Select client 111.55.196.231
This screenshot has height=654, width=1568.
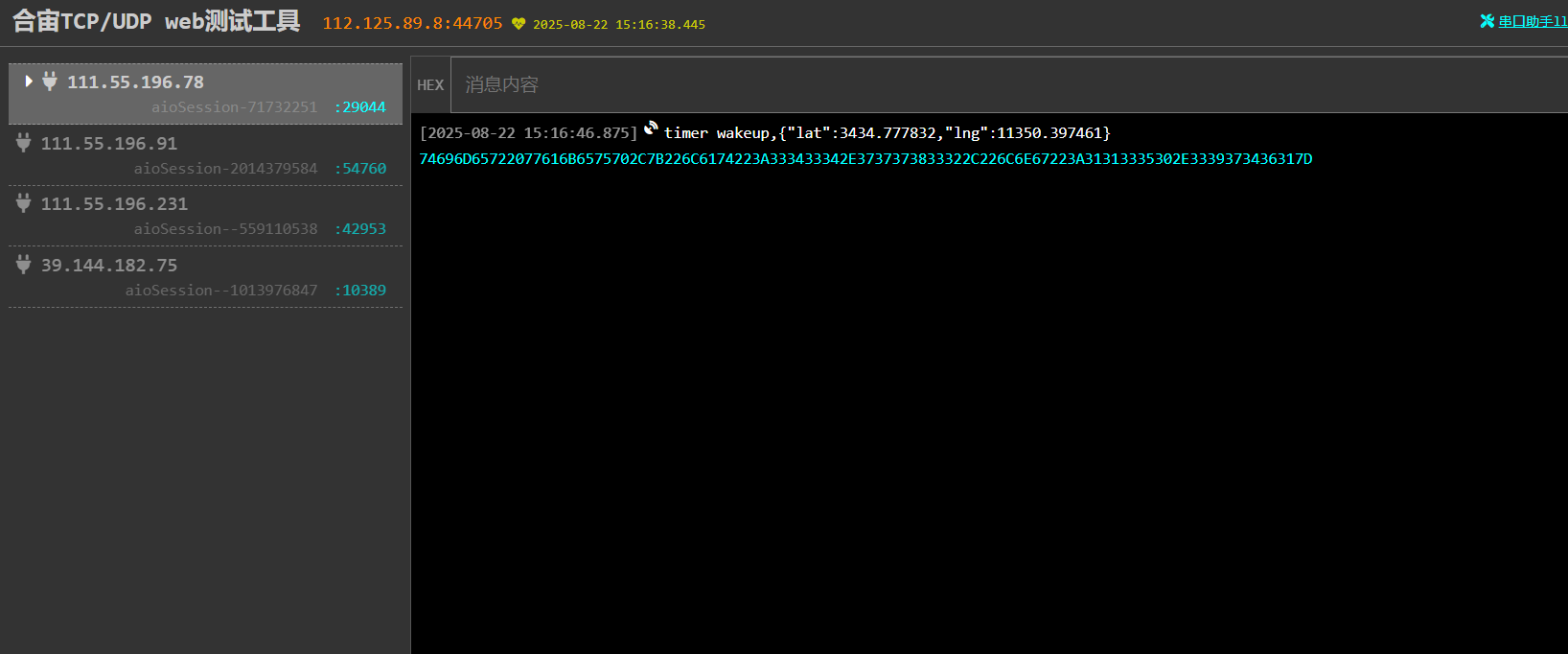tap(205, 216)
